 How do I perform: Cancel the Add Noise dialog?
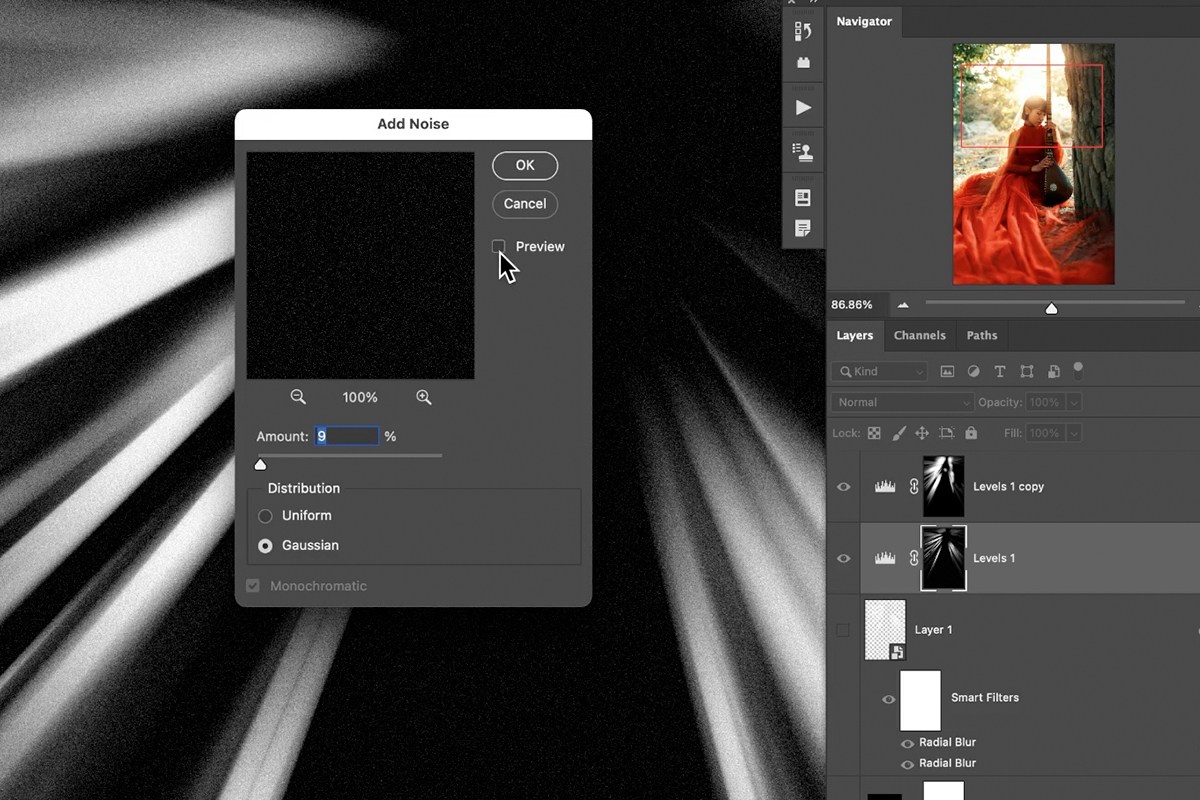pos(525,204)
